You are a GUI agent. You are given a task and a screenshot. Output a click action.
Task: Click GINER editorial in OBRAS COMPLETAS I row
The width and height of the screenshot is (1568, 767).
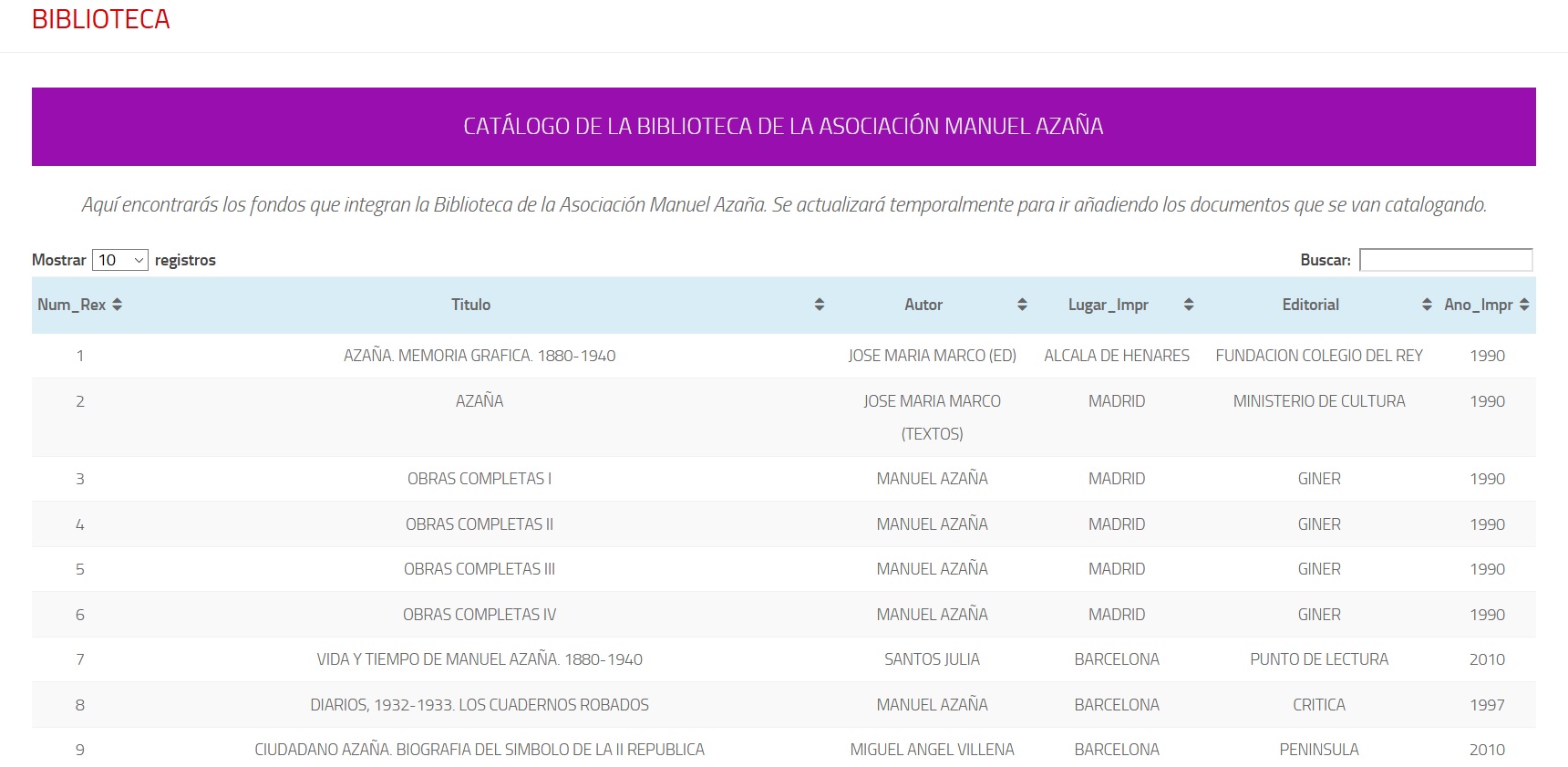(x=1319, y=479)
